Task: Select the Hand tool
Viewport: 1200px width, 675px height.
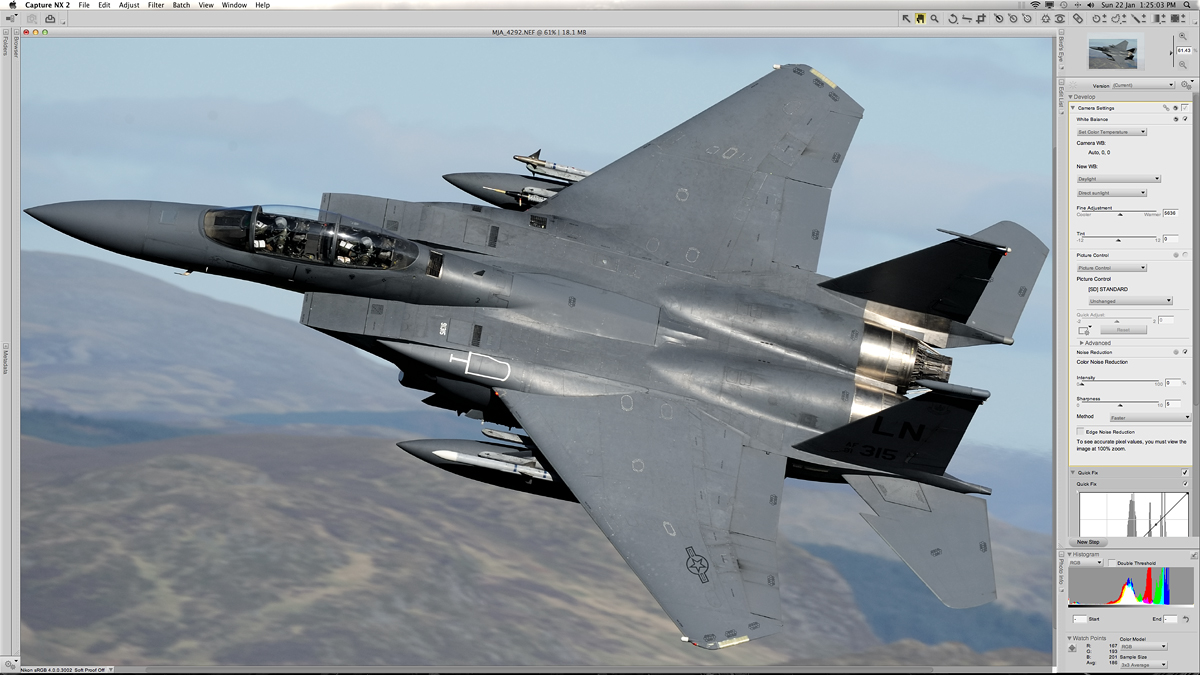Action: coord(920,19)
